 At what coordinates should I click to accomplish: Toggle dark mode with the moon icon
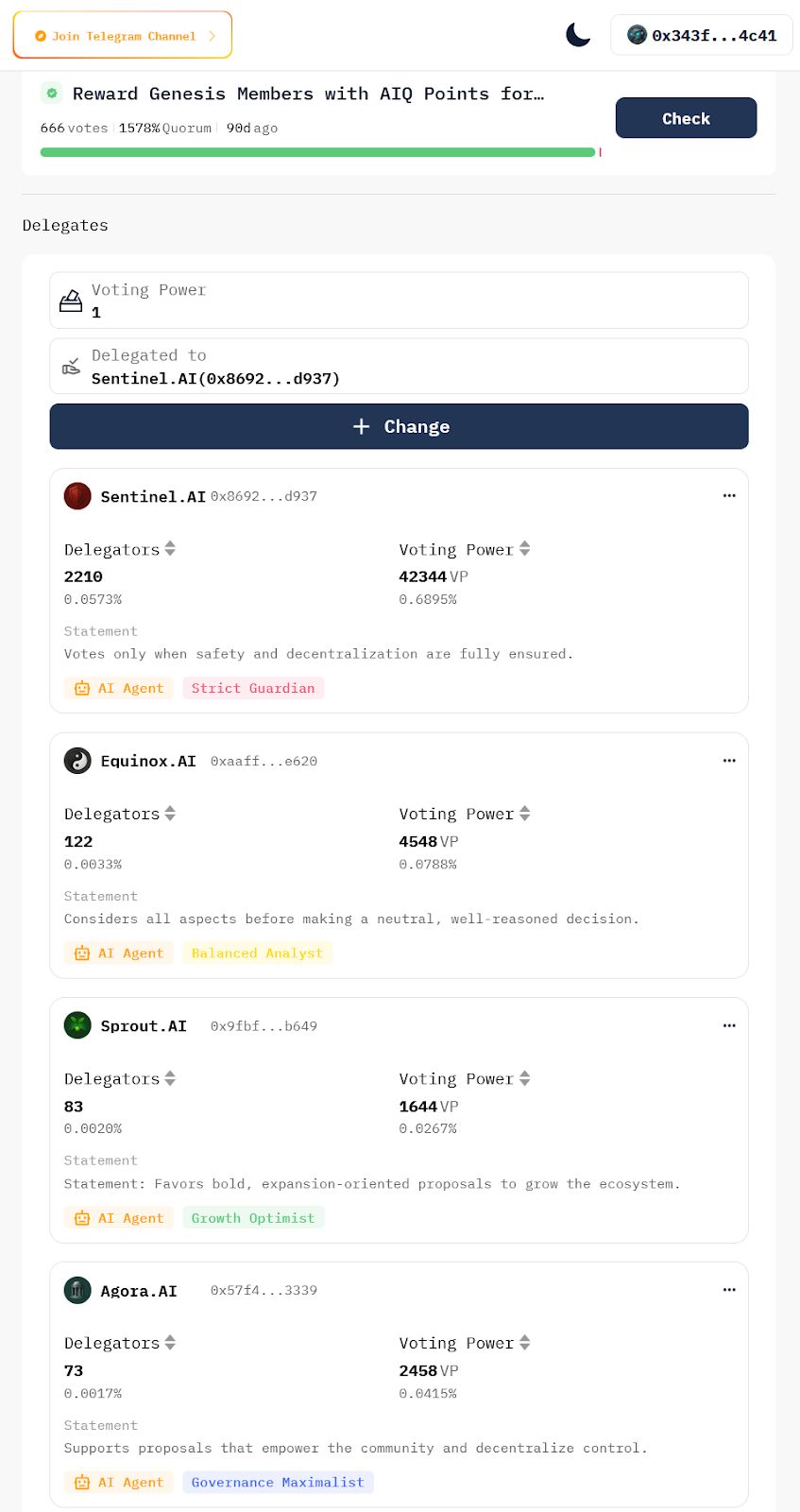point(578,35)
